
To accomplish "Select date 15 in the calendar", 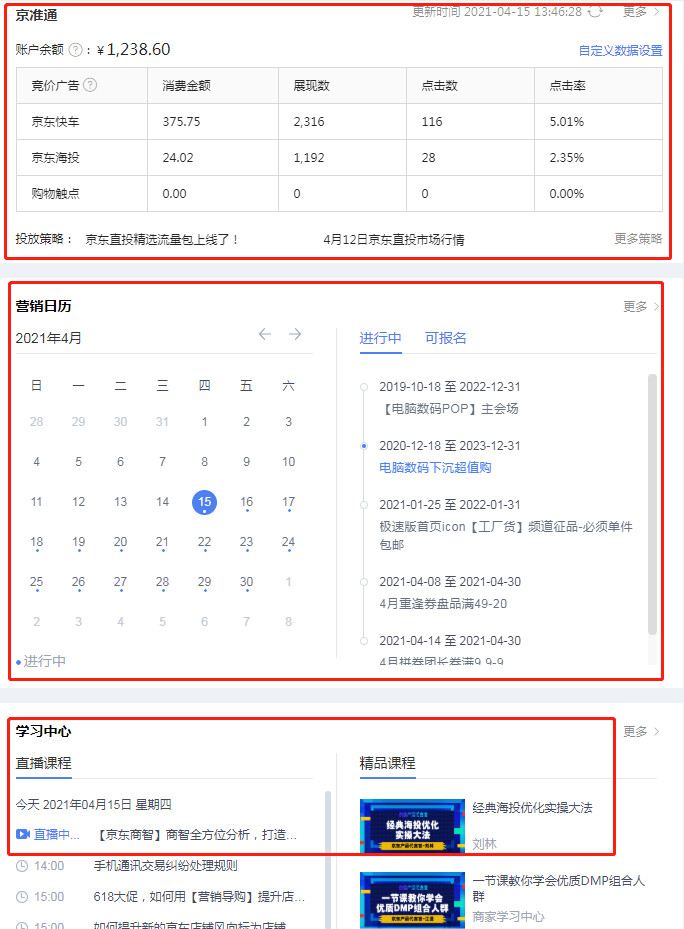I will point(204,502).
